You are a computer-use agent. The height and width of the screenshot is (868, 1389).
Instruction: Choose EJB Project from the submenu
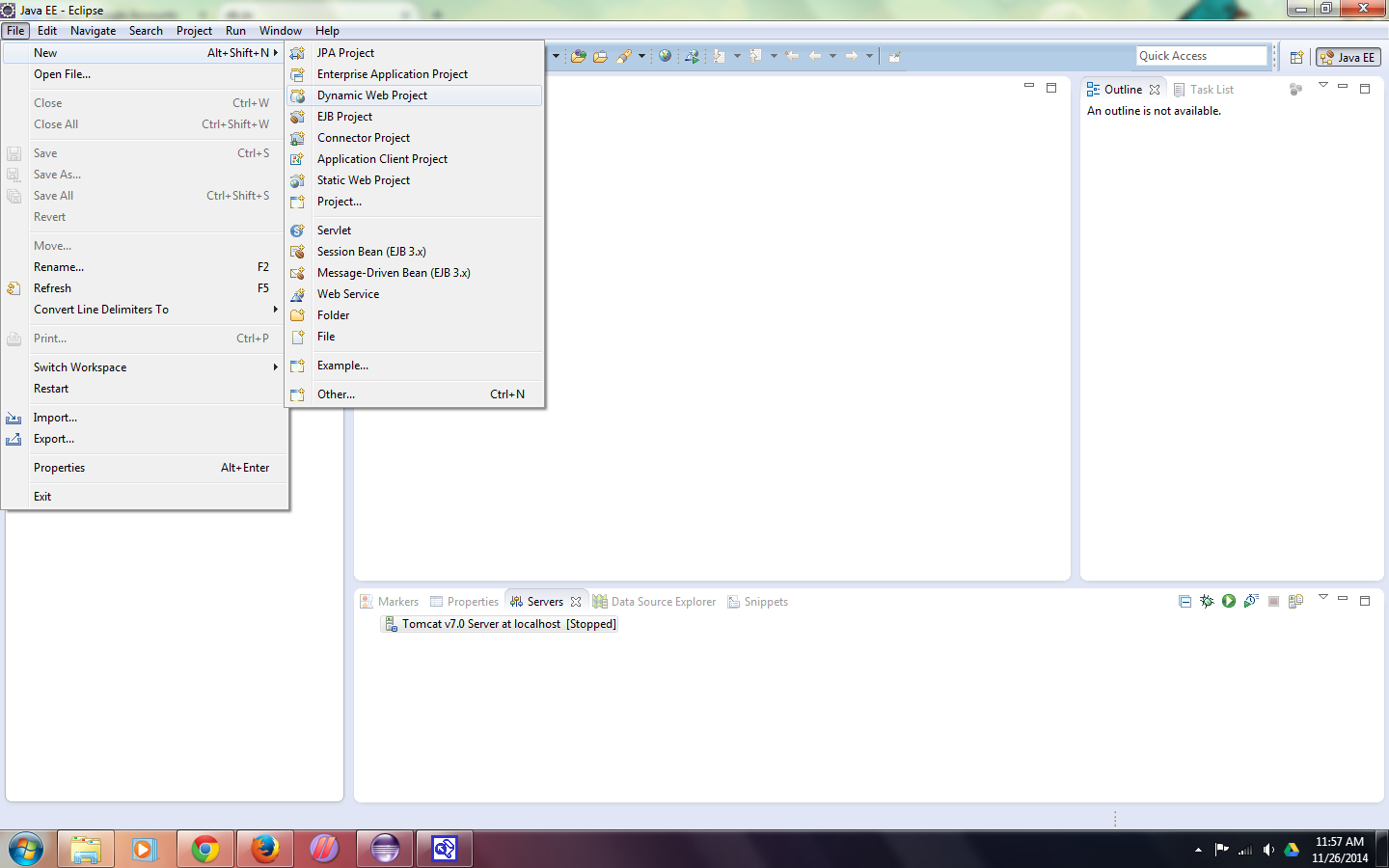[415, 117]
